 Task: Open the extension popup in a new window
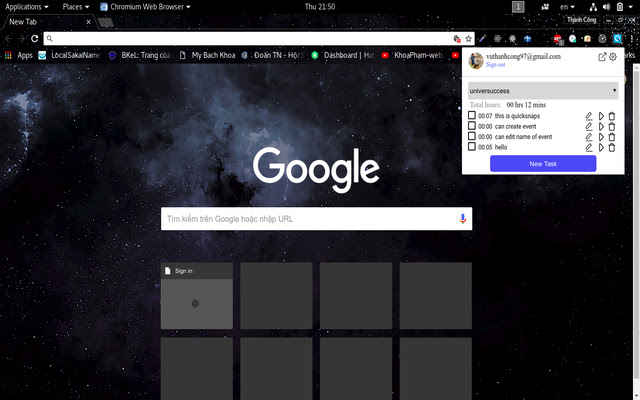602,57
